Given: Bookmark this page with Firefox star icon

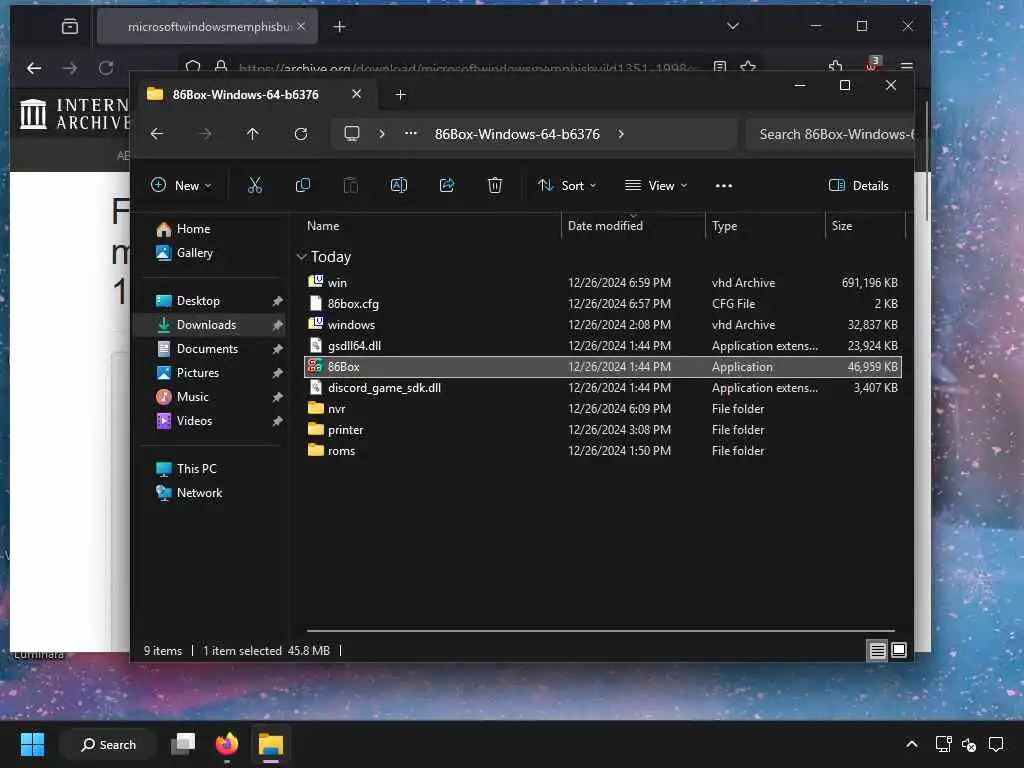Looking at the screenshot, I should (x=748, y=67).
